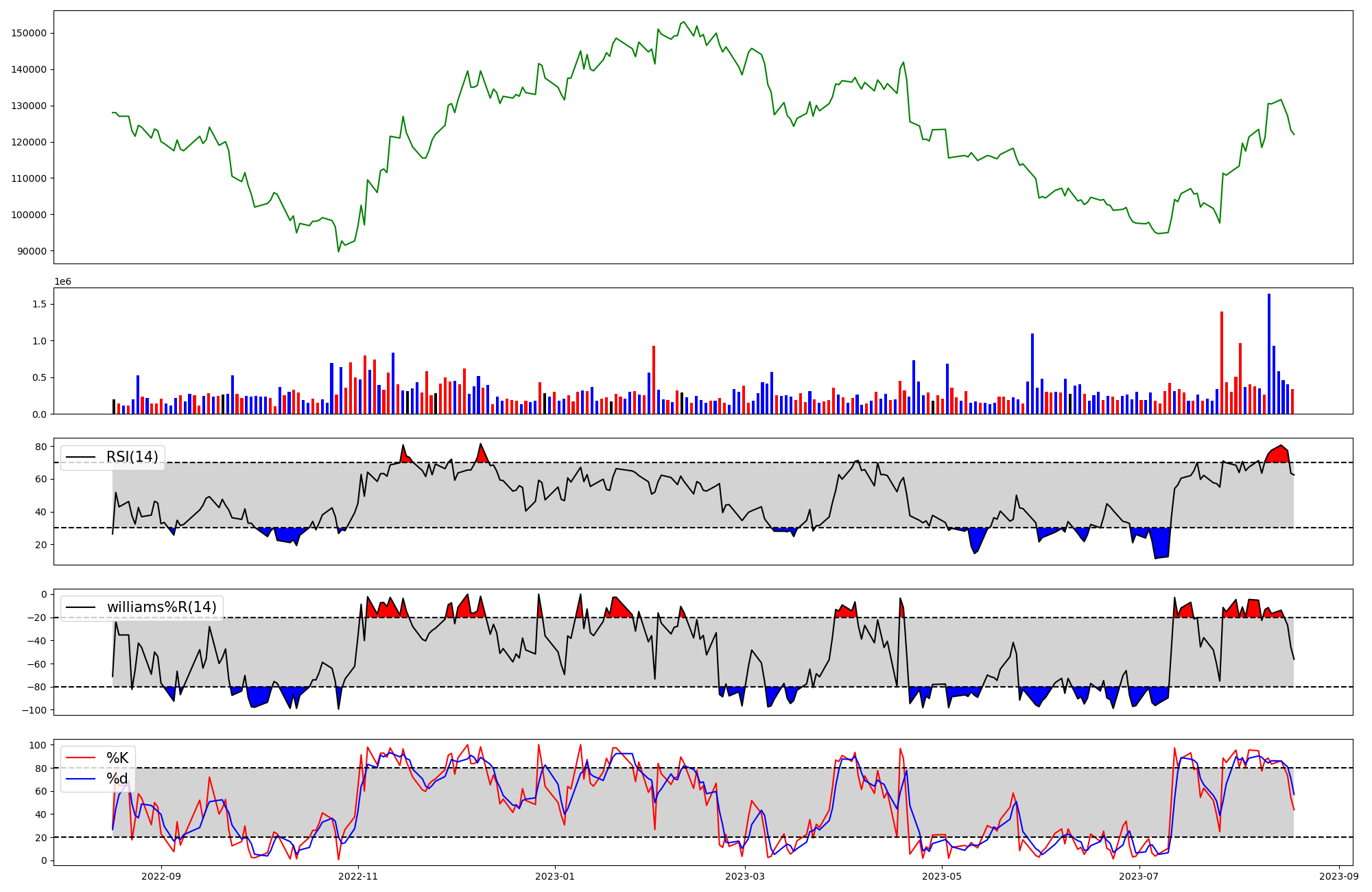1372x892 pixels.
Task: Click the 150000 price axis tick label
Action: (30, 34)
